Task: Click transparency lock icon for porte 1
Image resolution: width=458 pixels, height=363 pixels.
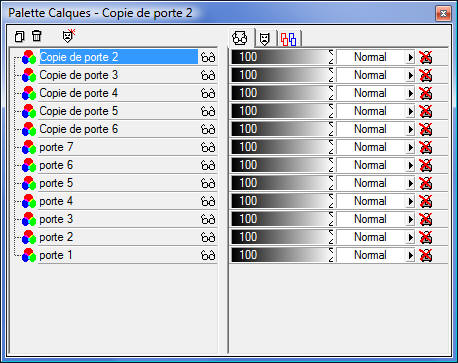Action: coord(426,255)
